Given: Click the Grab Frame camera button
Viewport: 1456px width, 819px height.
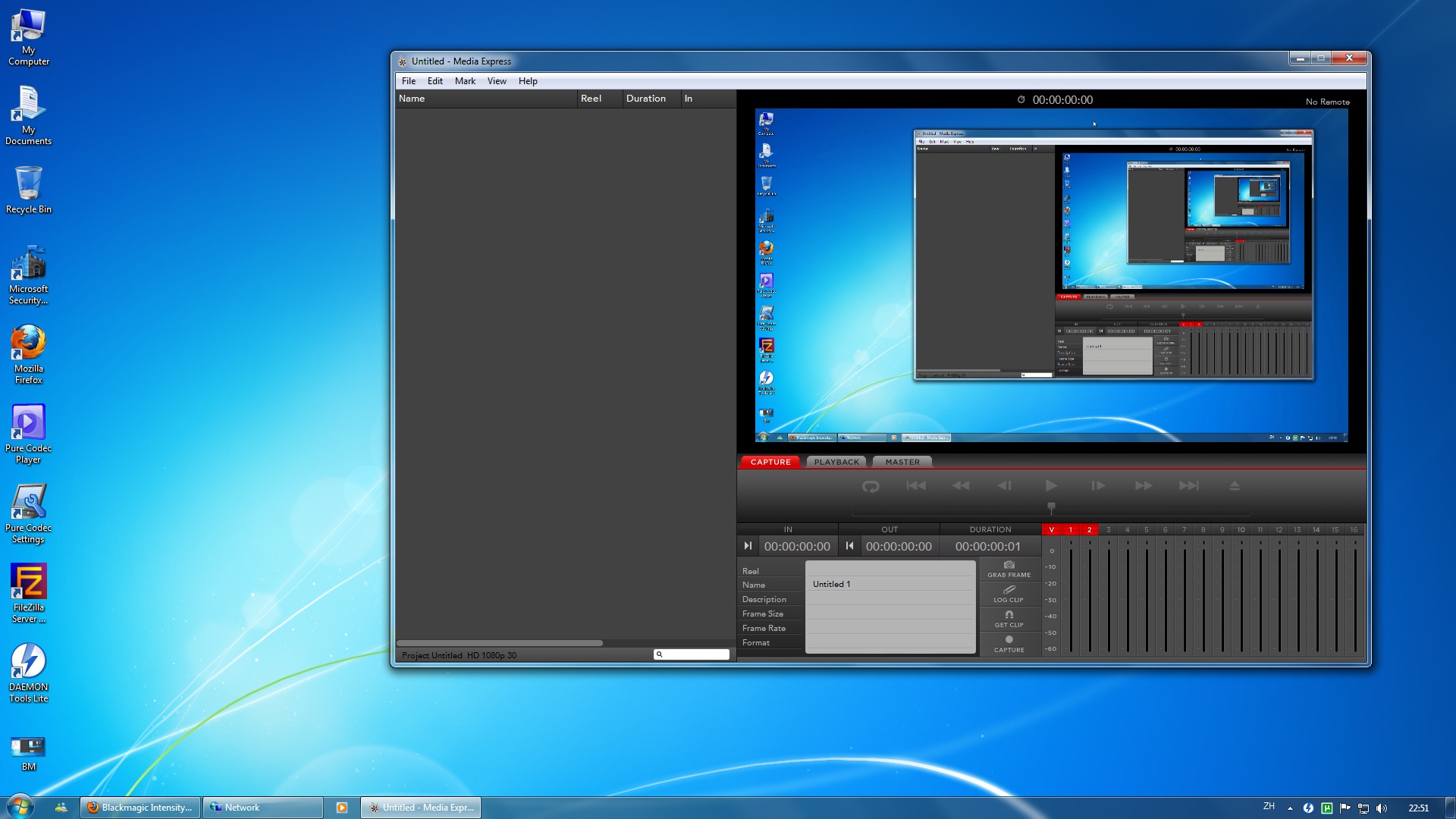Looking at the screenshot, I should (1009, 569).
